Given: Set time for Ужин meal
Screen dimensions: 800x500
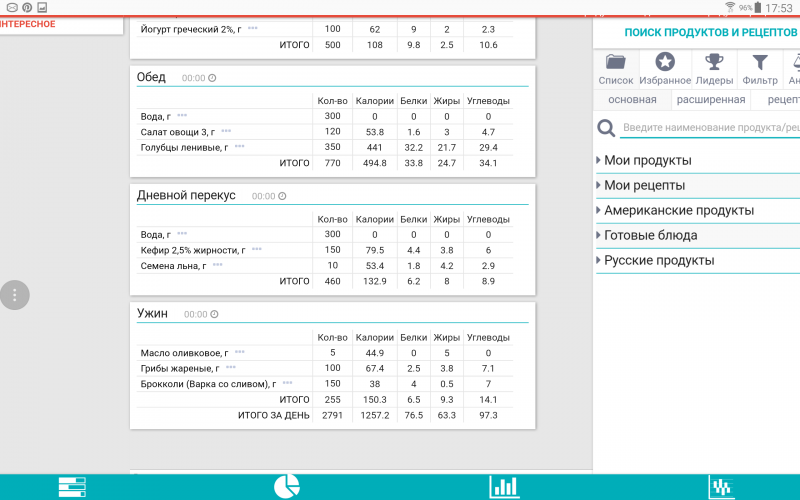Looking at the screenshot, I should click(x=200, y=314).
